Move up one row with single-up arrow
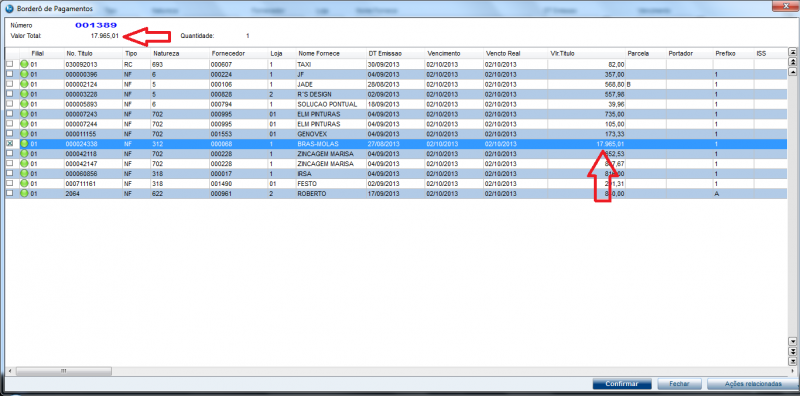 (793, 71)
